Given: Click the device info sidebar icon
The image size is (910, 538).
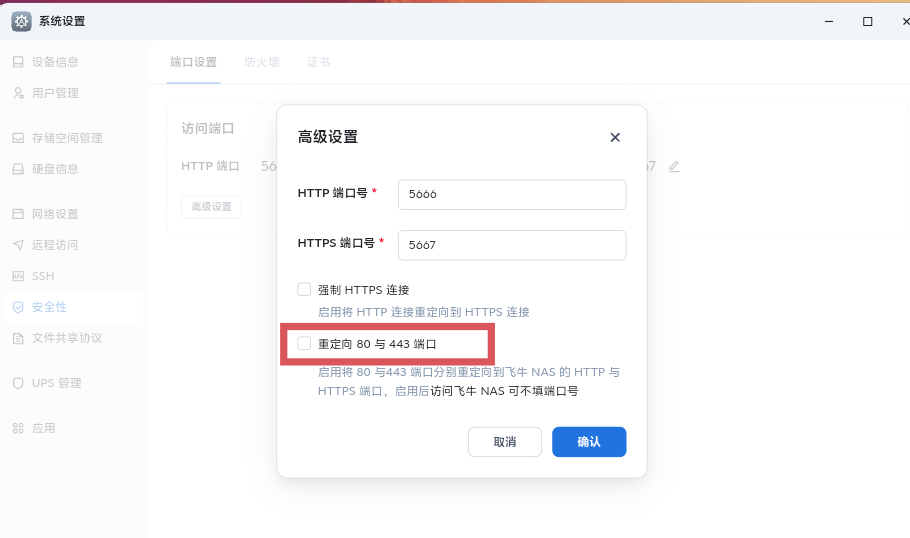Looking at the screenshot, I should (17, 62).
